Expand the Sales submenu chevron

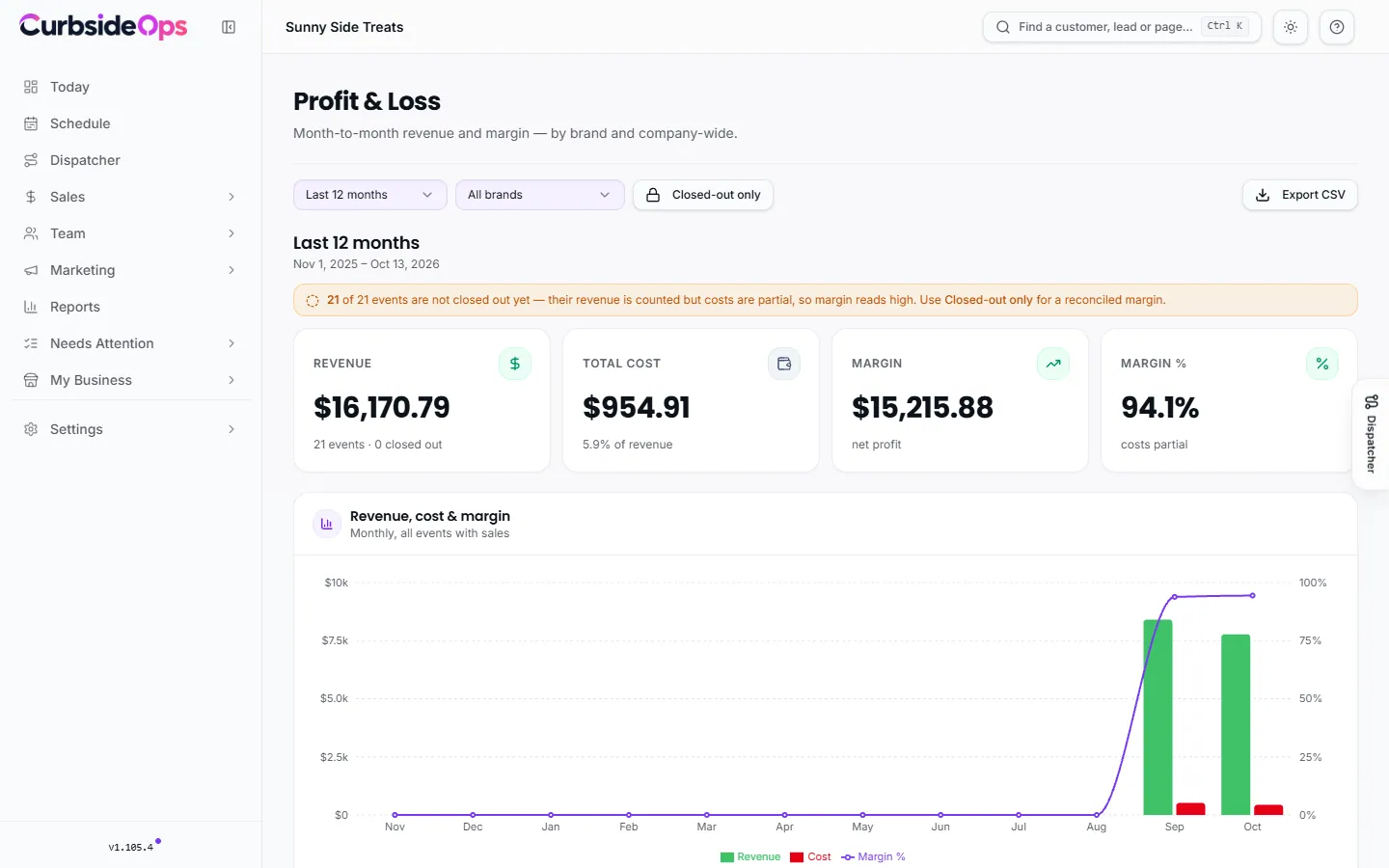pyautogui.click(x=231, y=197)
